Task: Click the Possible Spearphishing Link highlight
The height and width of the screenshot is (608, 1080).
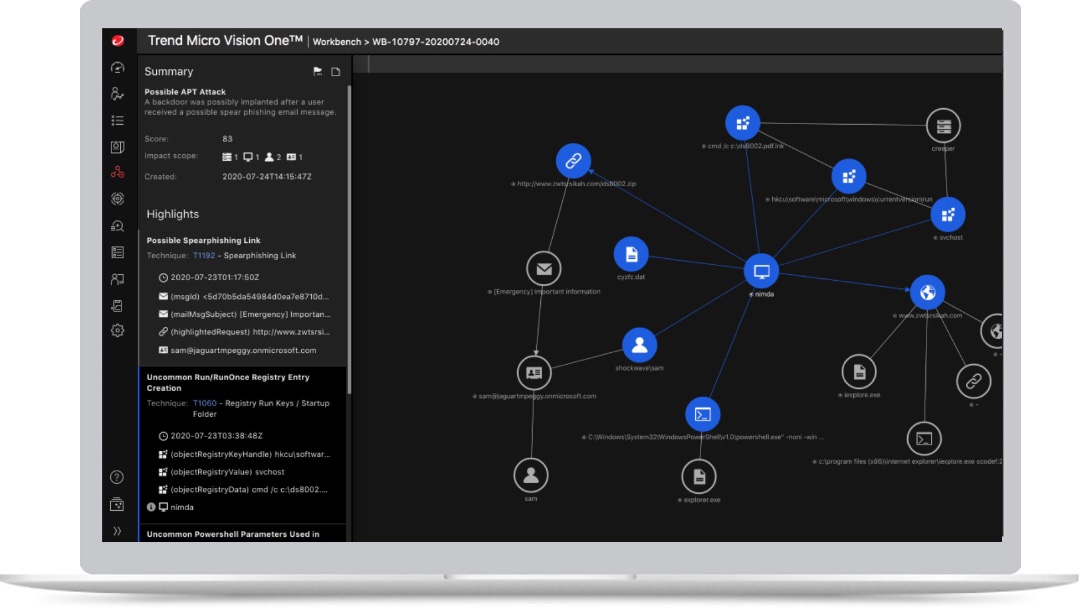Action: tap(203, 240)
